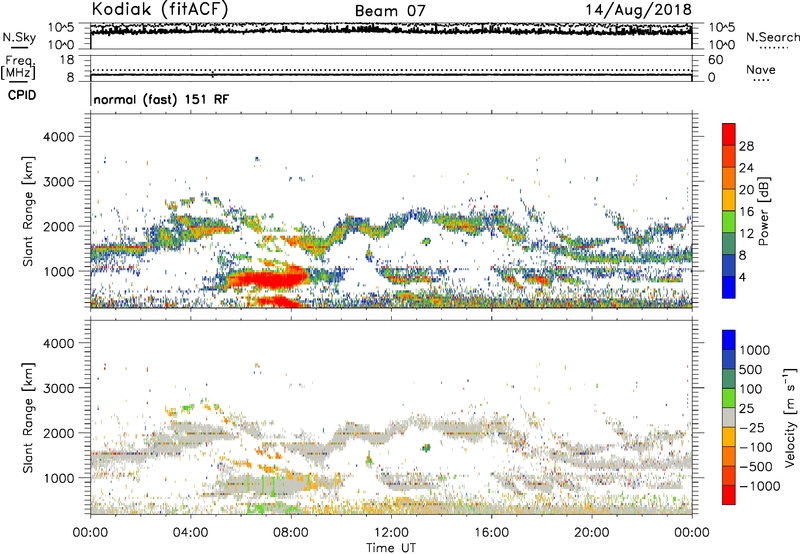The height and width of the screenshot is (554, 800).
Task: Click the '16' power scale value
Action: point(746,212)
